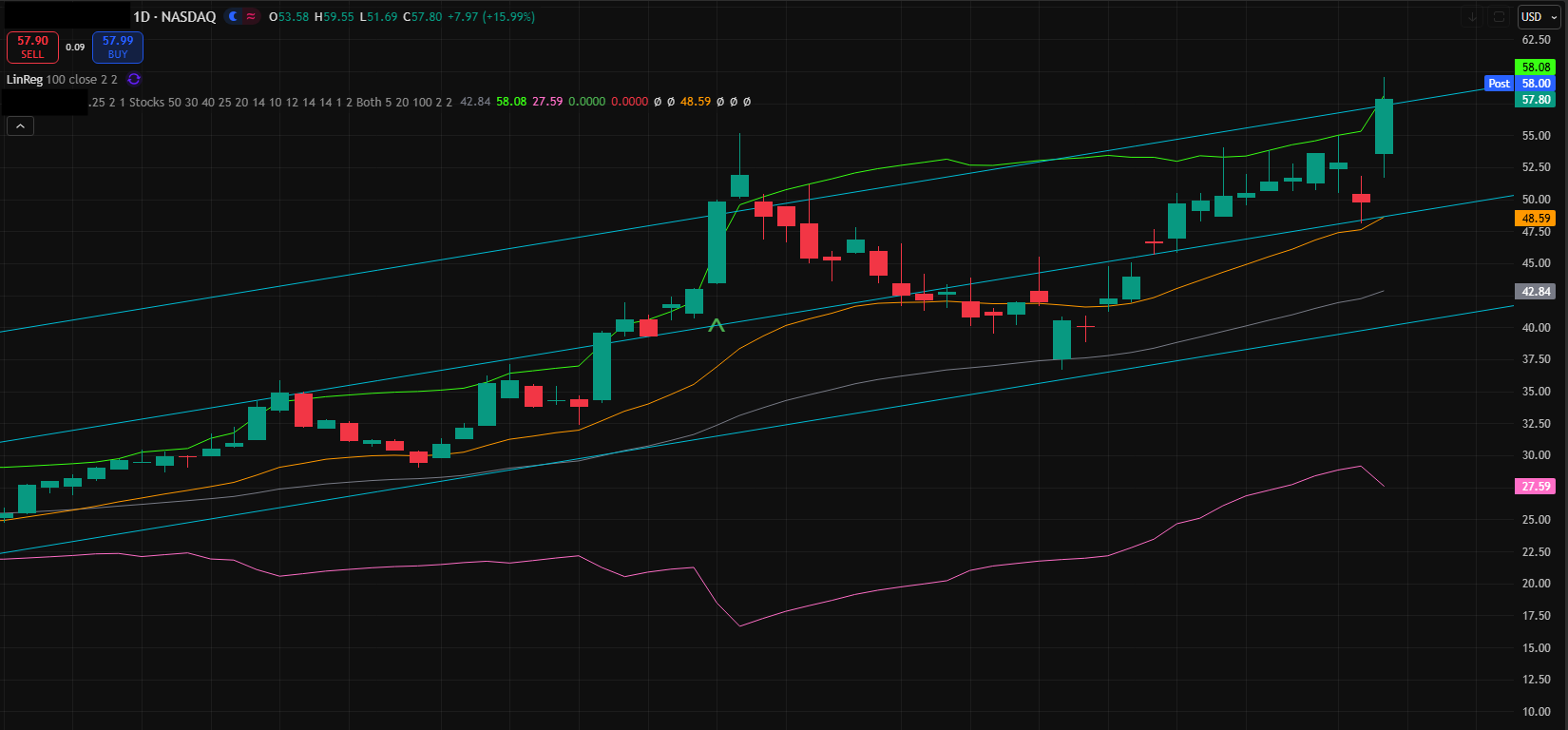Click the blue BUY 57.99 button
The image size is (1568, 730).
click(x=118, y=48)
